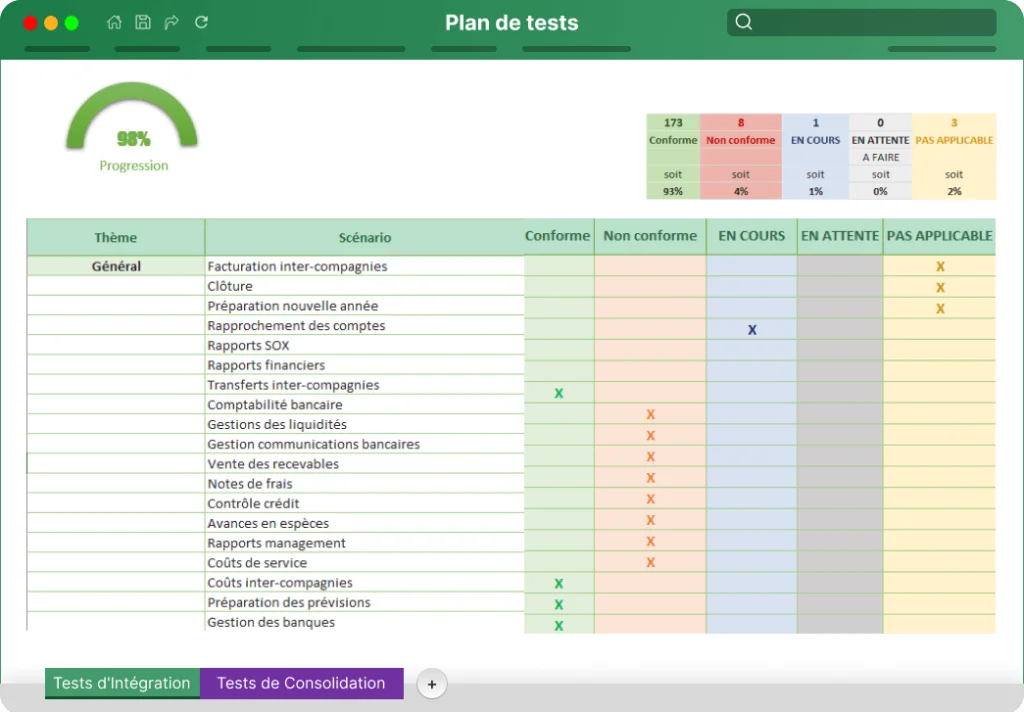
Task: Select Transferts inter-compagnies cell
Action: (x=364, y=385)
